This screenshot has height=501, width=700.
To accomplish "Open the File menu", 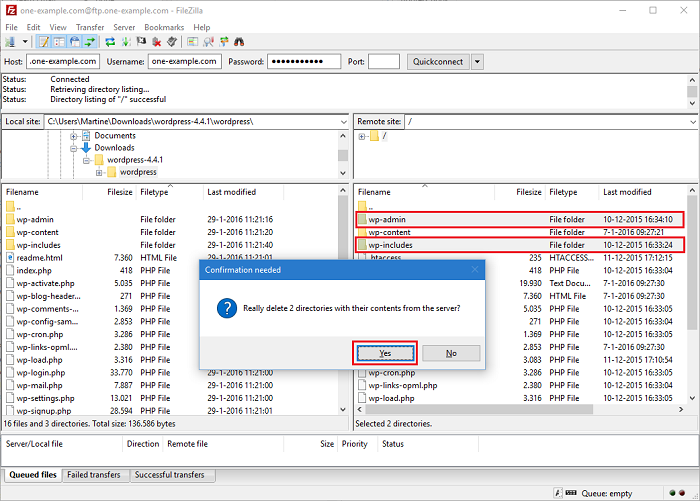I will click(x=12, y=27).
